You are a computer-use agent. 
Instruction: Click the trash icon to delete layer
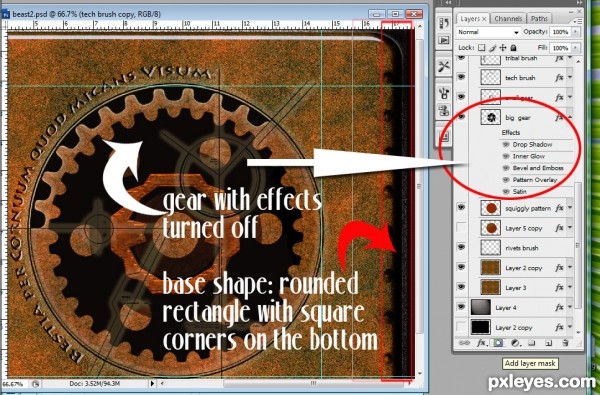565,343
